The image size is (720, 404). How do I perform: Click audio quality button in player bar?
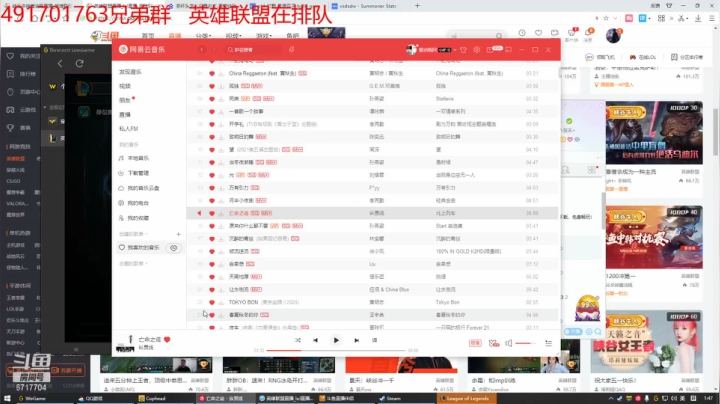tap(475, 343)
